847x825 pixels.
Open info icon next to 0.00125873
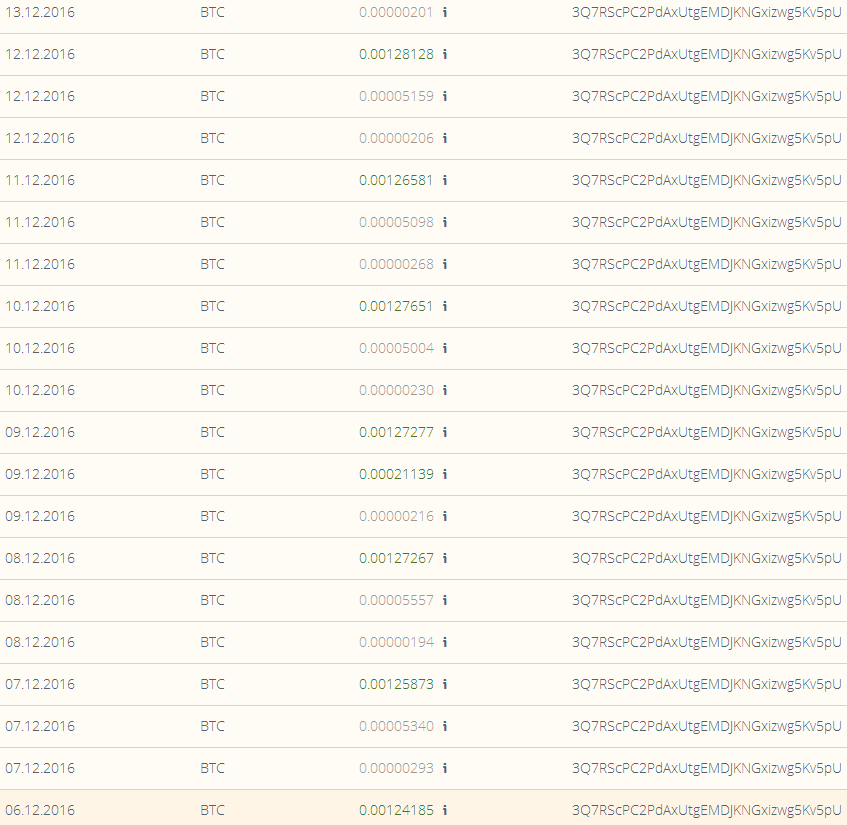(445, 684)
